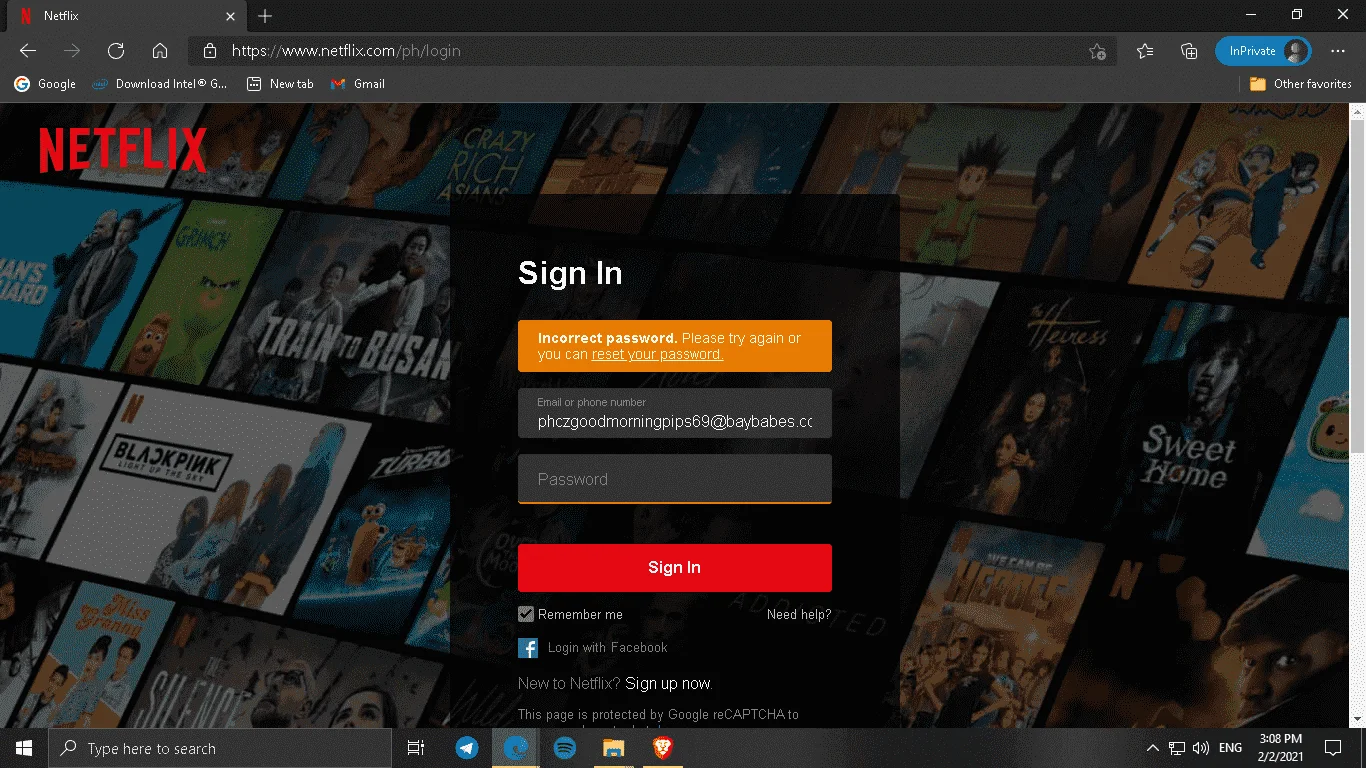This screenshot has height=768, width=1366.
Task: Choose Login with Facebook
Action: (607, 648)
